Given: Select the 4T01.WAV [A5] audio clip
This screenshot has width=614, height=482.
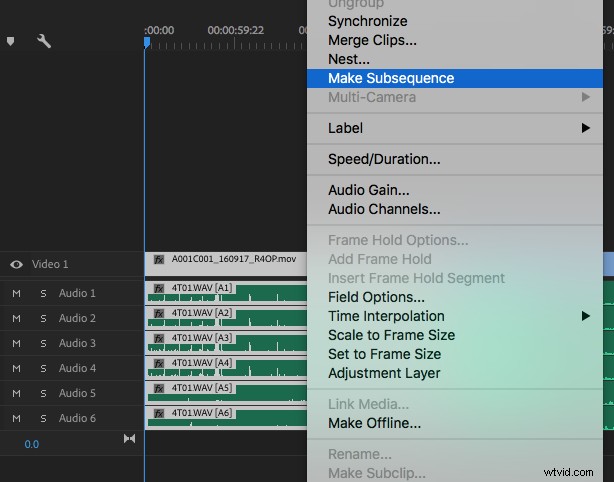Looking at the screenshot, I should click(x=226, y=393).
